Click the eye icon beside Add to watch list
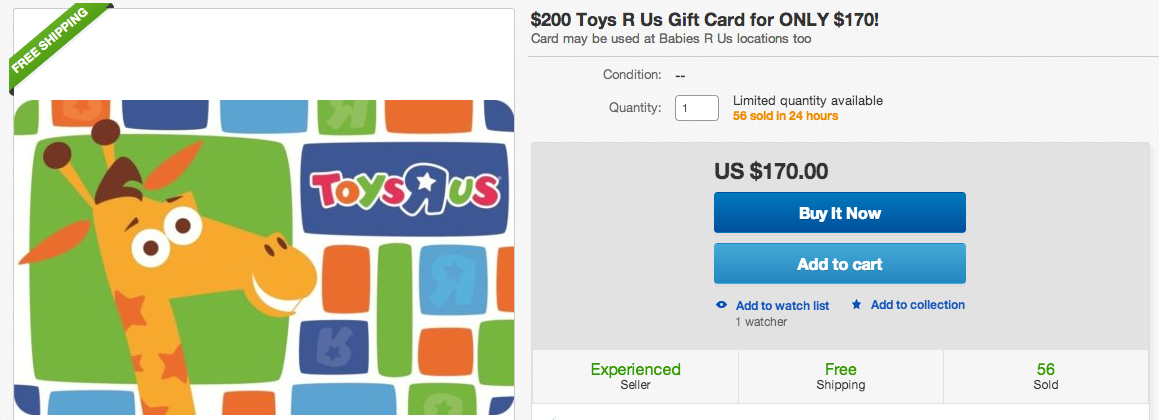The width and height of the screenshot is (1159, 420). point(721,305)
